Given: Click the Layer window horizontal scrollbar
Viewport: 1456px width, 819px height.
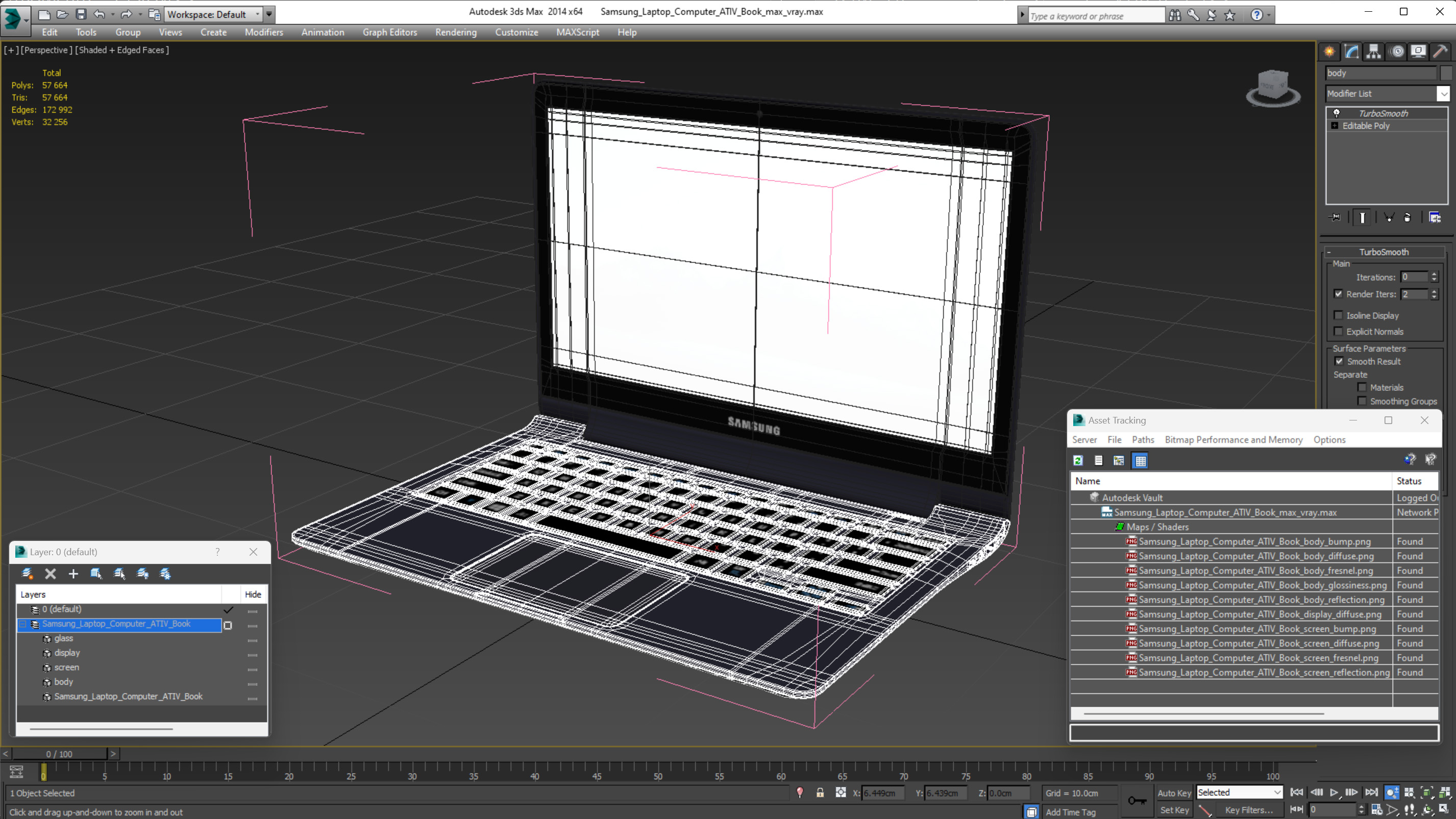Looking at the screenshot, I should click(101, 729).
